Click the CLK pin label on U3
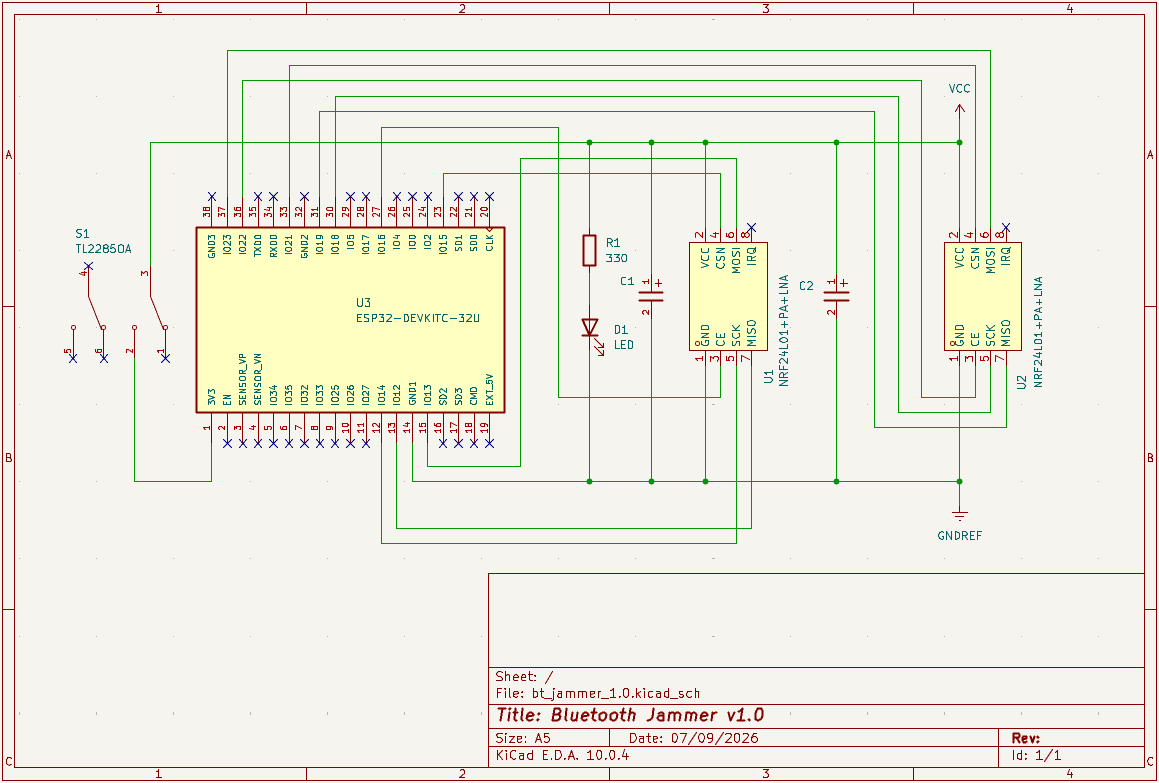 coord(489,242)
